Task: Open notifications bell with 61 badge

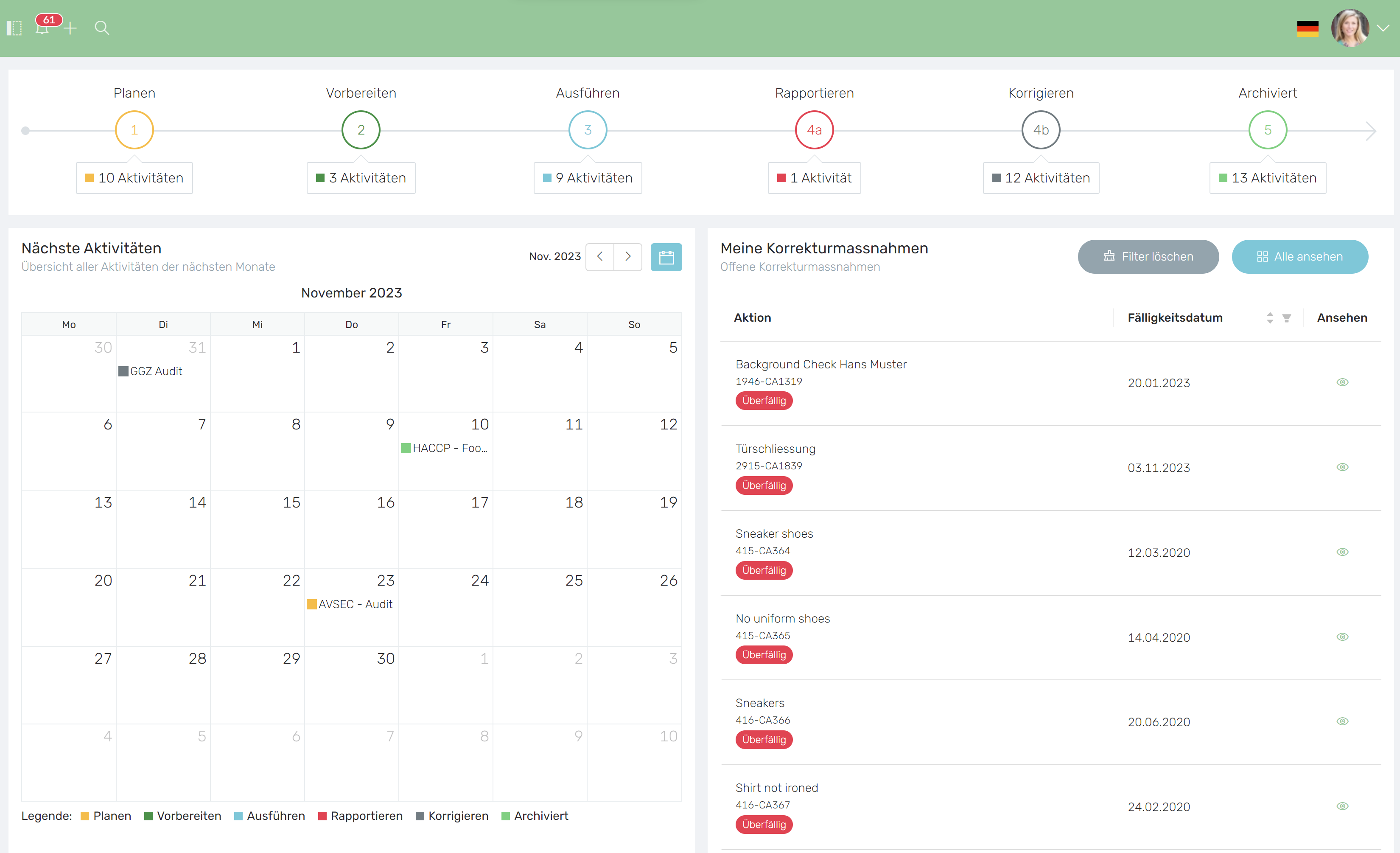Action: tap(42, 26)
